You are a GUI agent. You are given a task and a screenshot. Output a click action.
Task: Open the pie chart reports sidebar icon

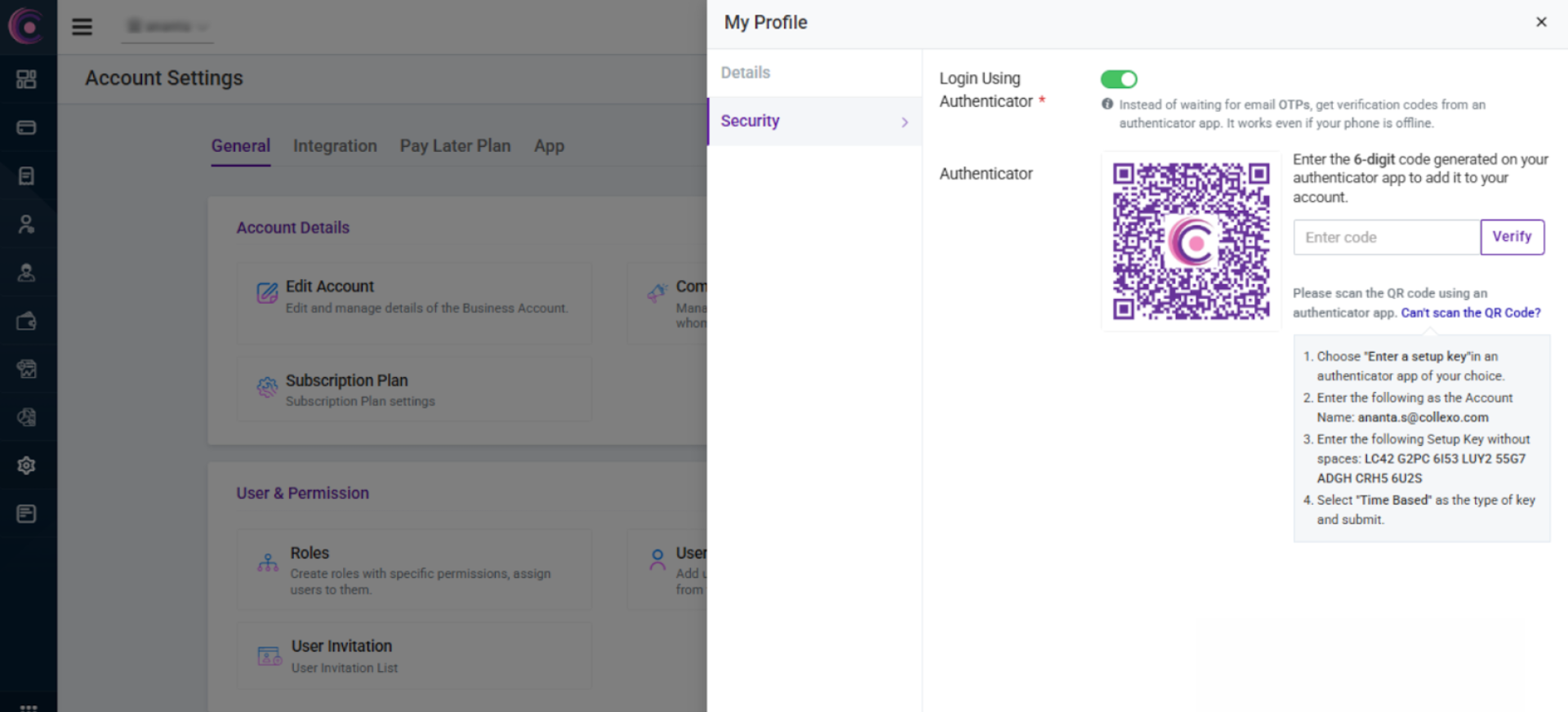(x=27, y=417)
